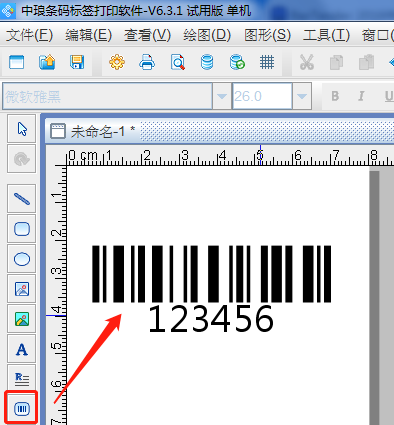394x425 pixels.
Task: Click the printer icon to print
Action: click(x=147, y=62)
